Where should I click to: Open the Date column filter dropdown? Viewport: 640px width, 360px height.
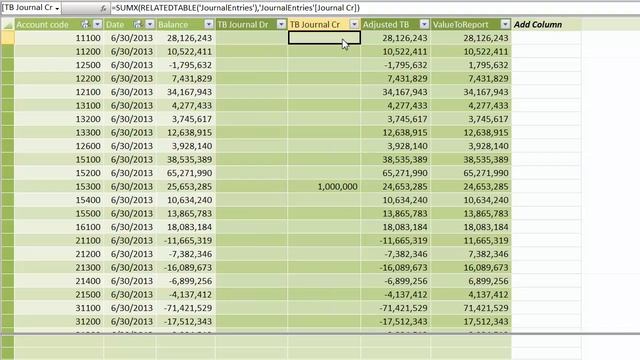(x=150, y=24)
